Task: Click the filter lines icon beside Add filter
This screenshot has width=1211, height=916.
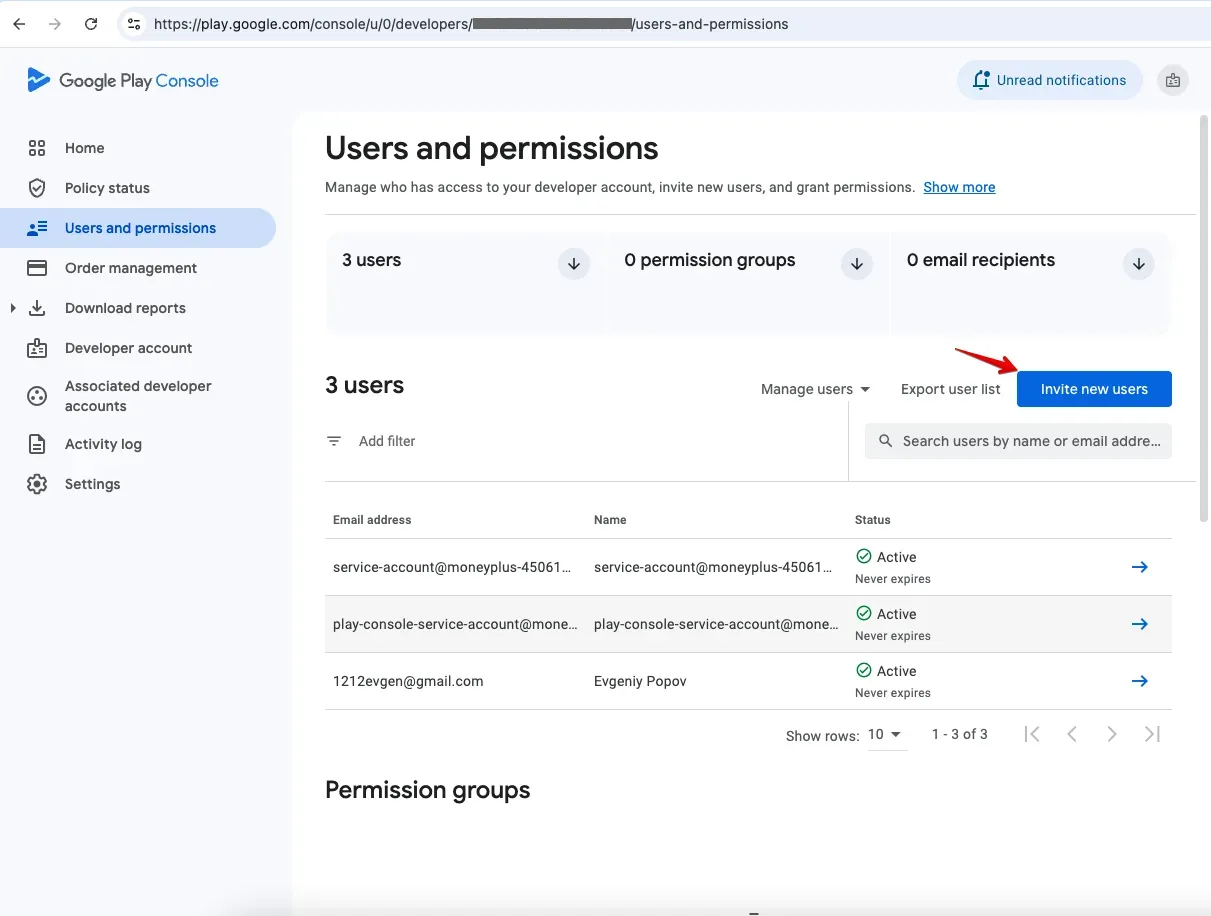Action: tap(334, 441)
